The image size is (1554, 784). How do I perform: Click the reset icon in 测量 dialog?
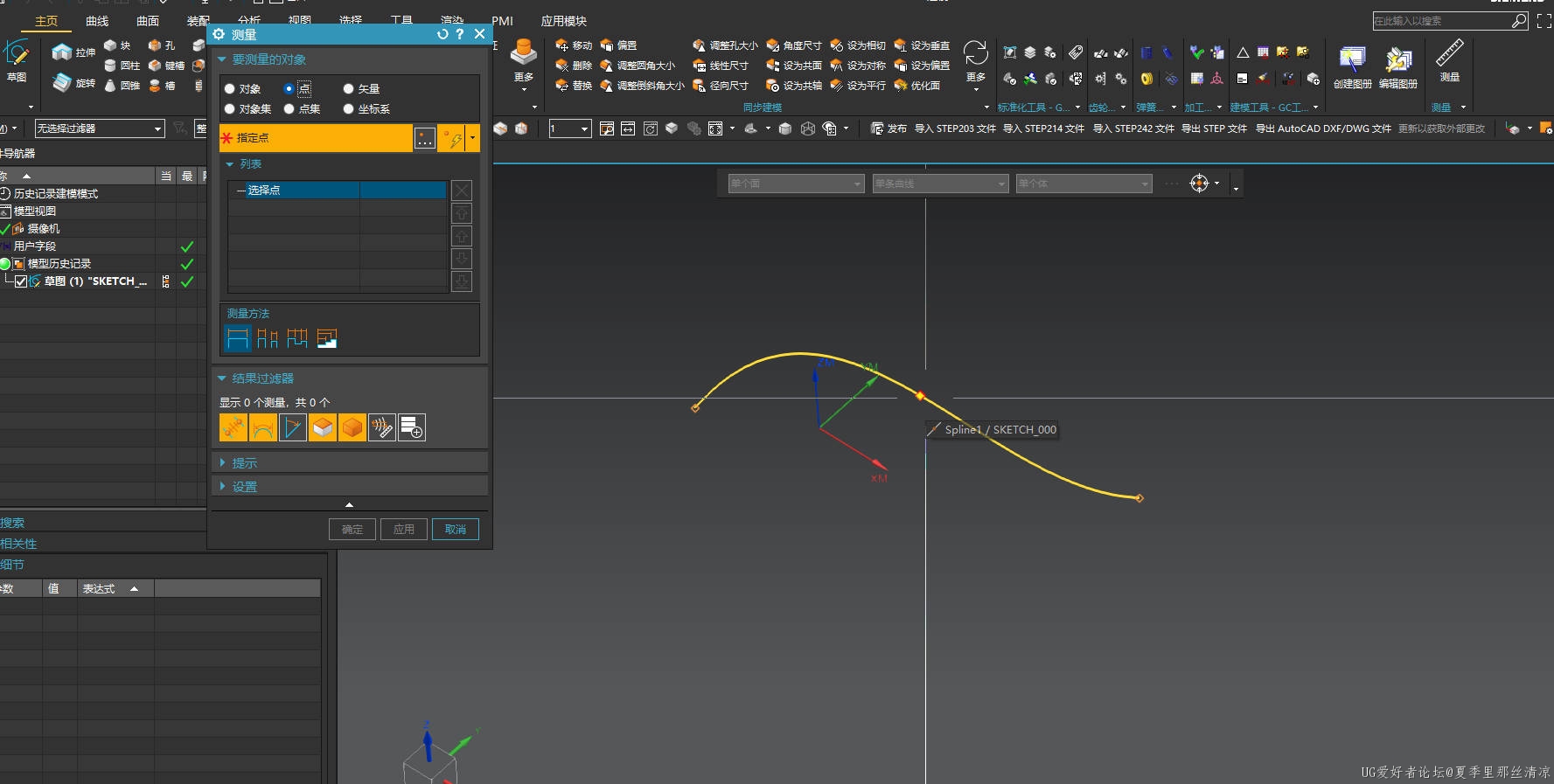click(x=443, y=34)
